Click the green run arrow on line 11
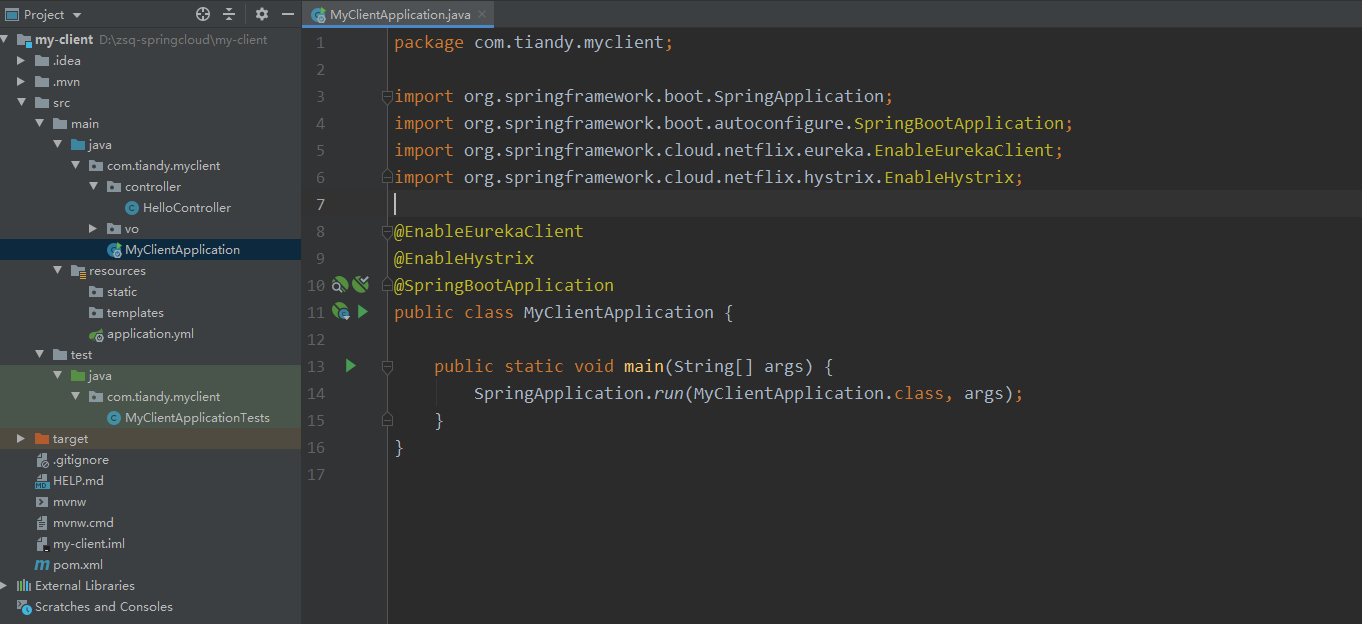 click(x=363, y=312)
